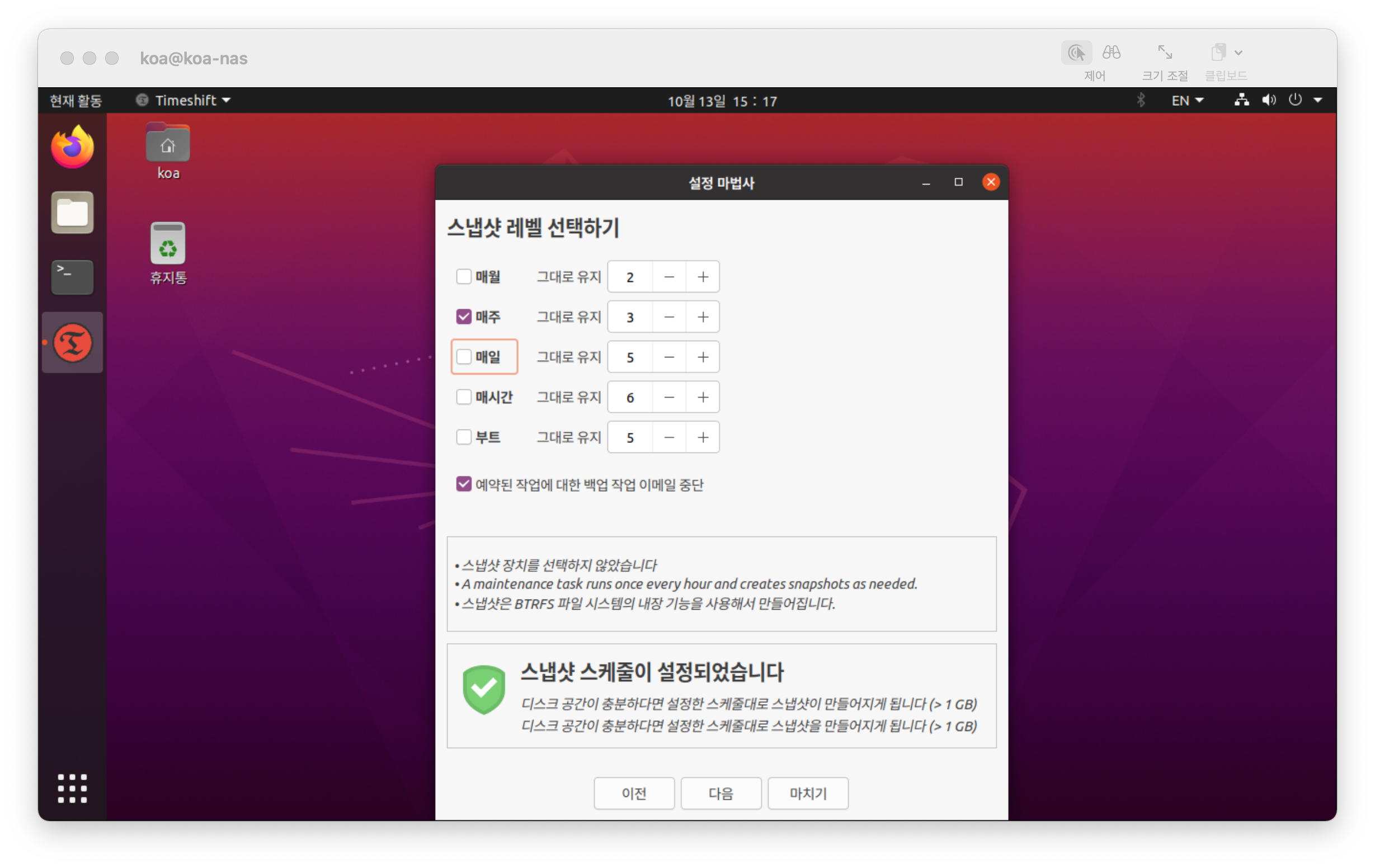
Task: Open the 현재 활동 activities overview
Action: [x=76, y=101]
